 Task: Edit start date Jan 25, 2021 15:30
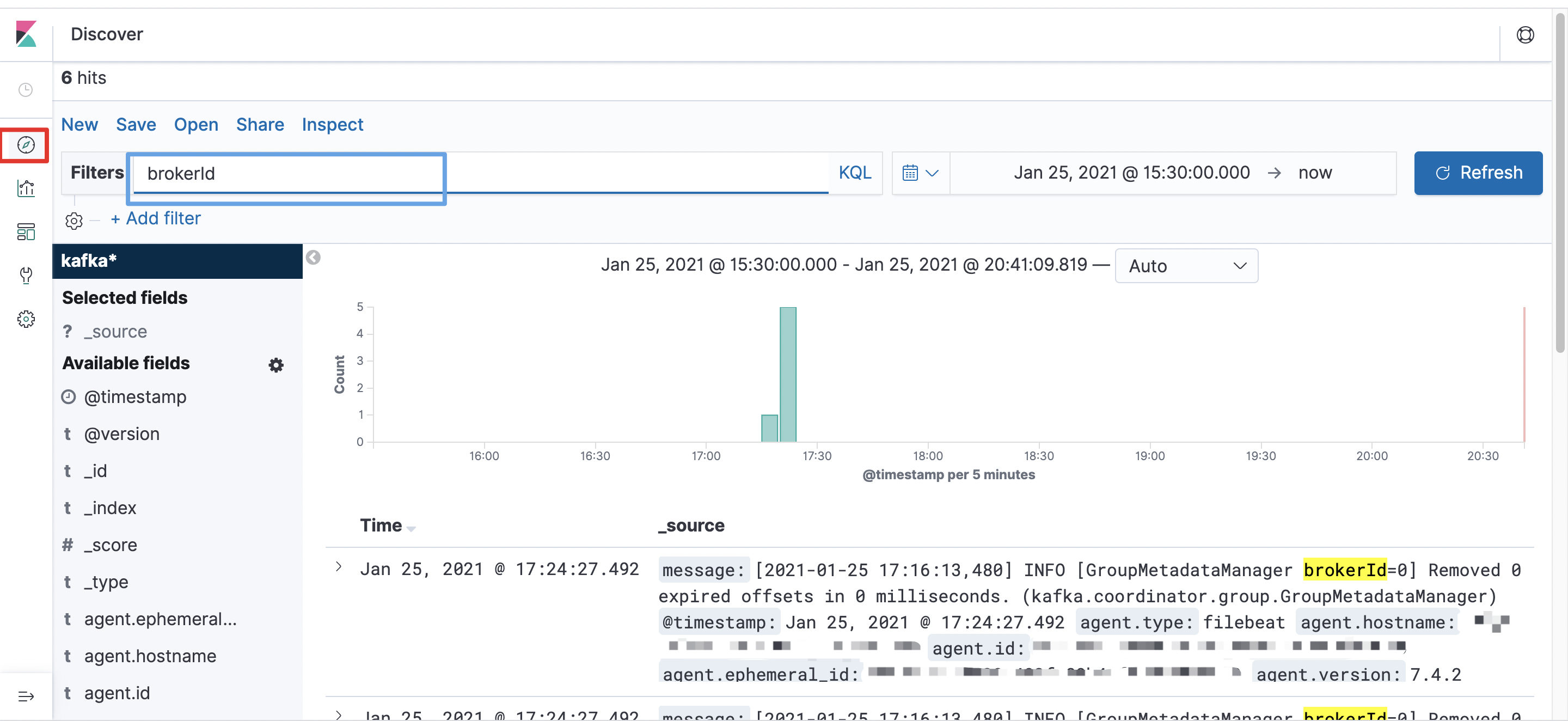click(1131, 172)
